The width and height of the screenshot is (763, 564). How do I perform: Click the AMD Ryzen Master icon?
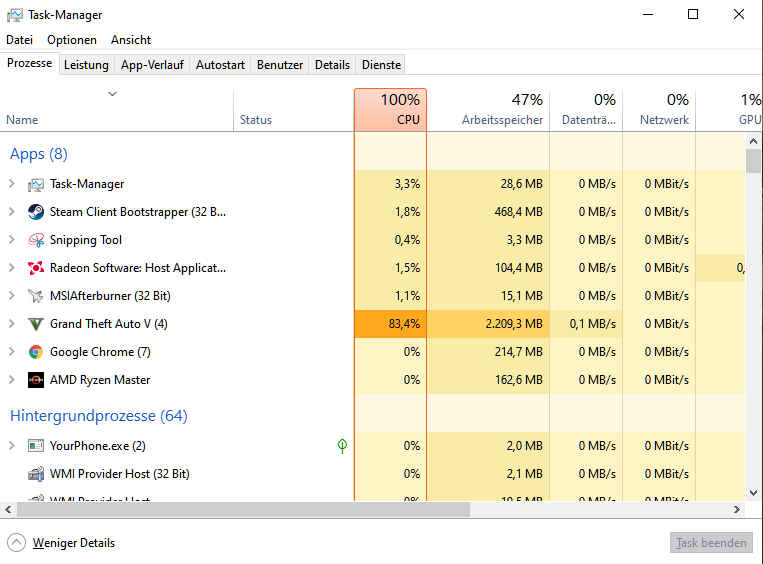pos(36,380)
